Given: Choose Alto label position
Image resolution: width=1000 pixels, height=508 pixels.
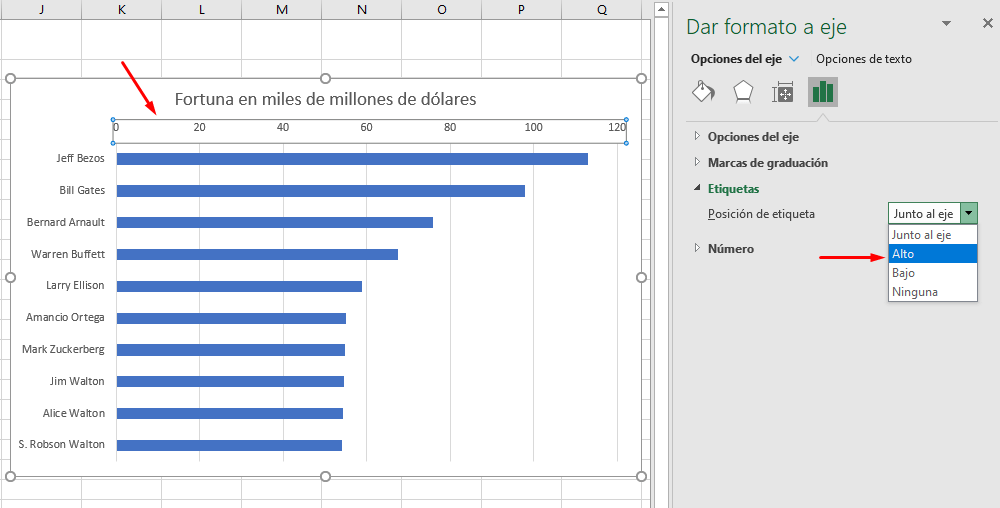Looking at the screenshot, I should tap(932, 254).
